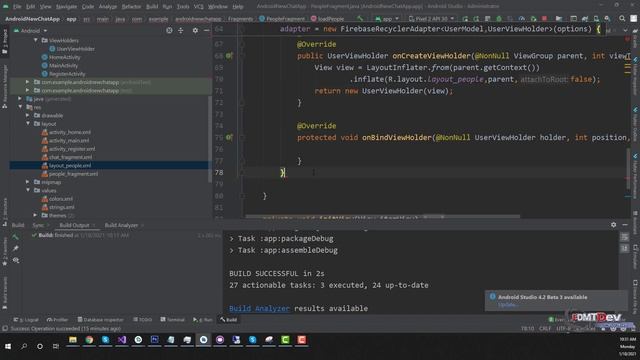Viewport: 640px width, 360px height.
Task: Open the VCS menu
Action: (x=198, y=7)
